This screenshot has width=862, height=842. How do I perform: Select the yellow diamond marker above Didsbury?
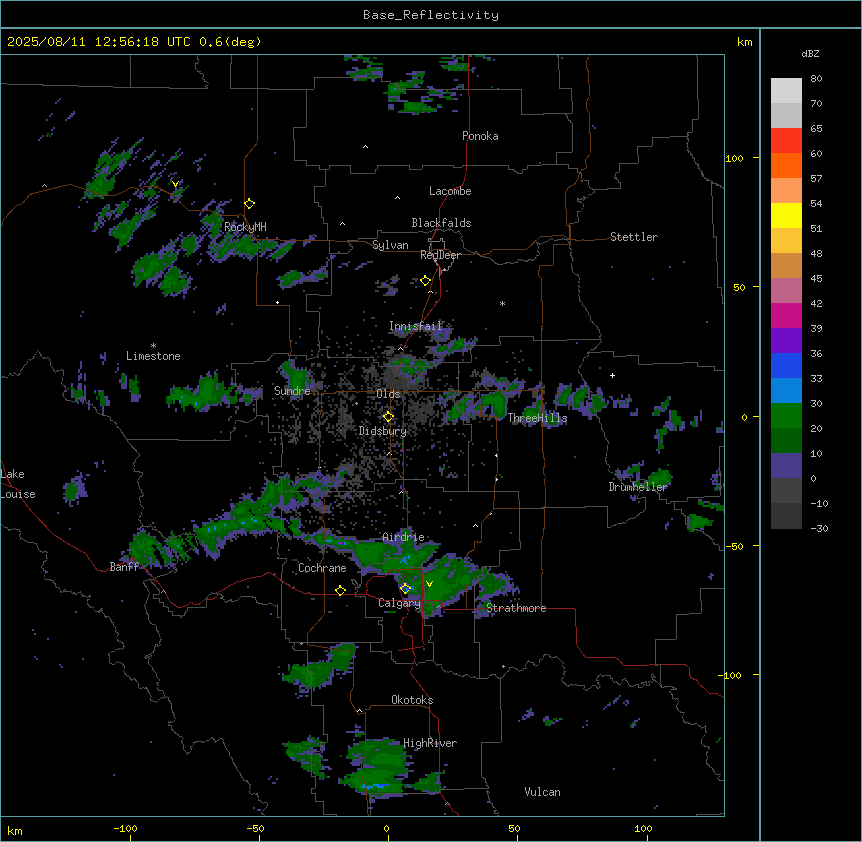coord(388,417)
